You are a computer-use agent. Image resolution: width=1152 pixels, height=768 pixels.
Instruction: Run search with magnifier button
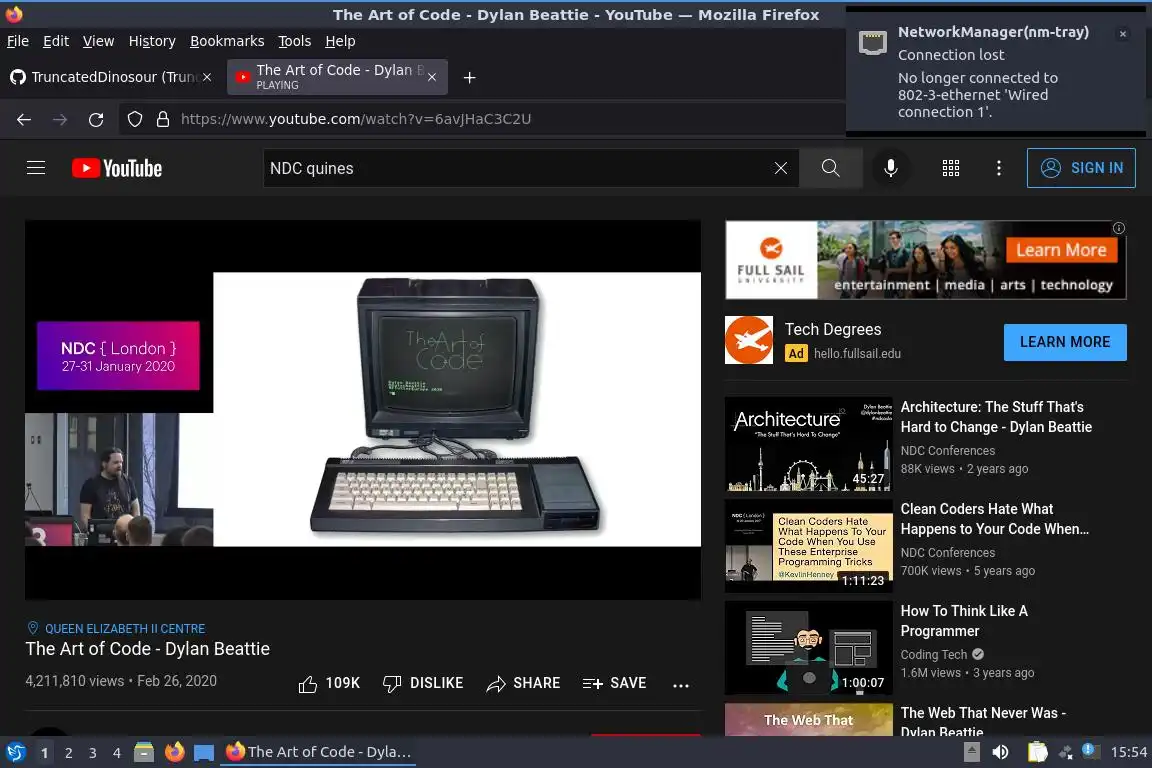tap(830, 168)
